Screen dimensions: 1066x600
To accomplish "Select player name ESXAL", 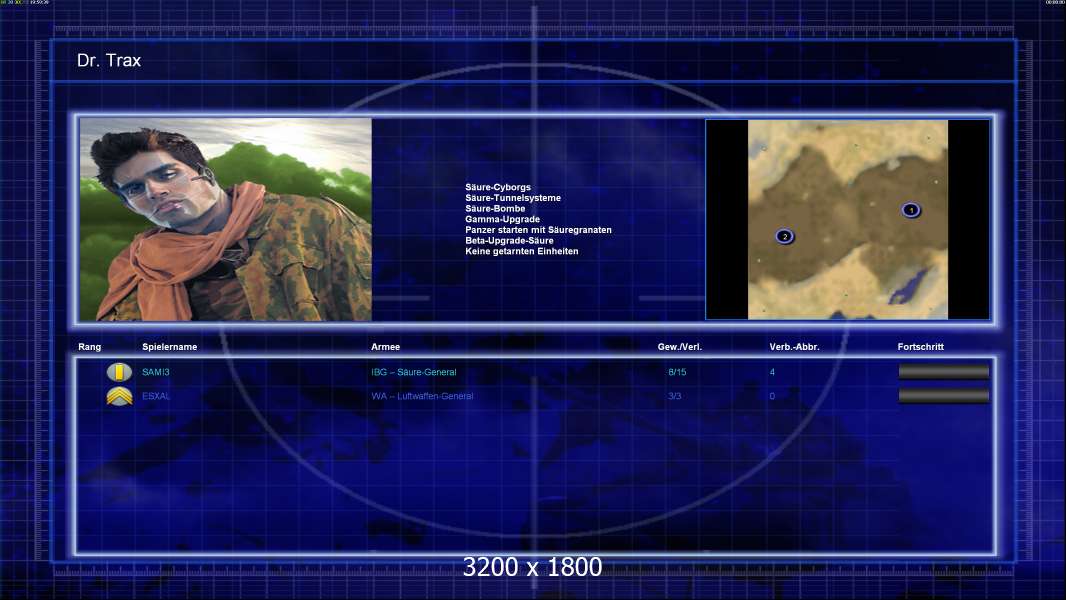I will click(156, 396).
